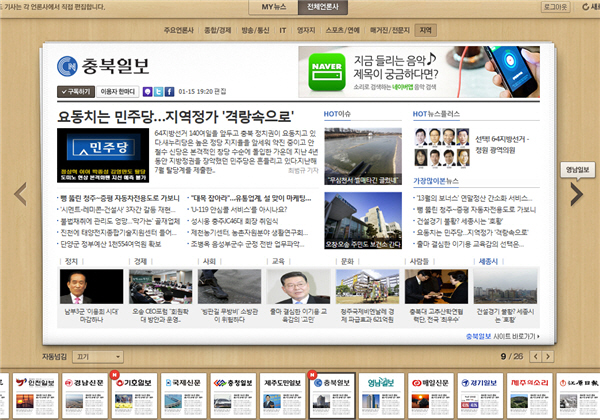Viewport: 600px width, 420px height.
Task: Select the 기호일보 thumbnail in bottom strip
Action: (x=134, y=396)
